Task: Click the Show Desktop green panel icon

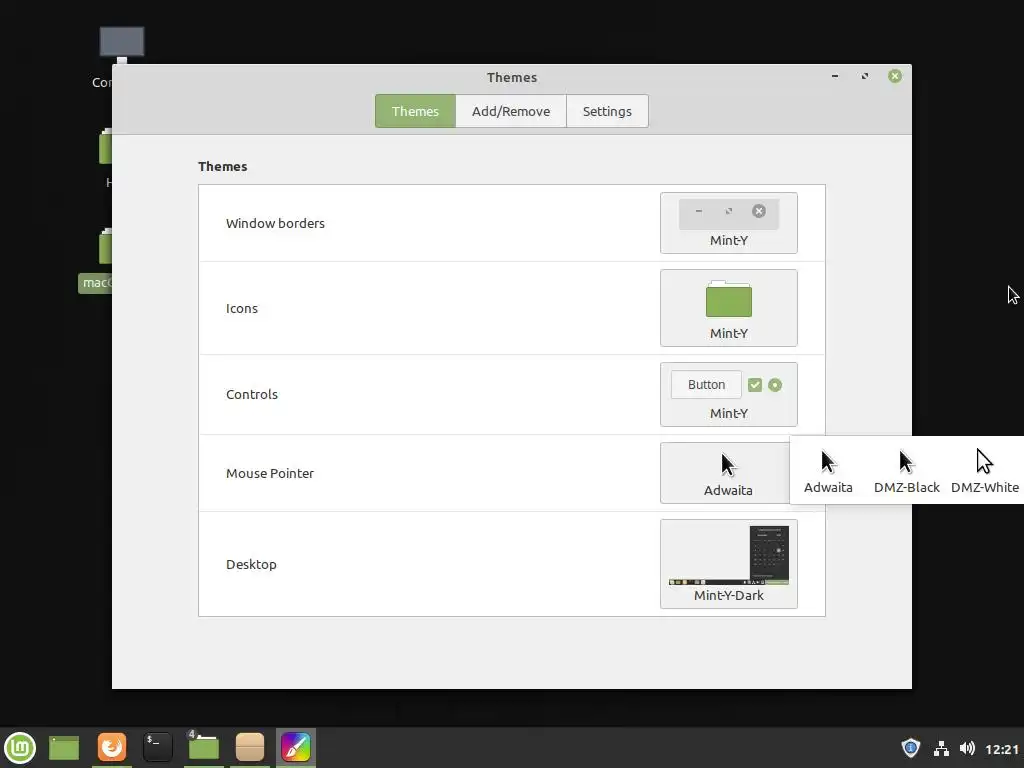Action: click(64, 748)
